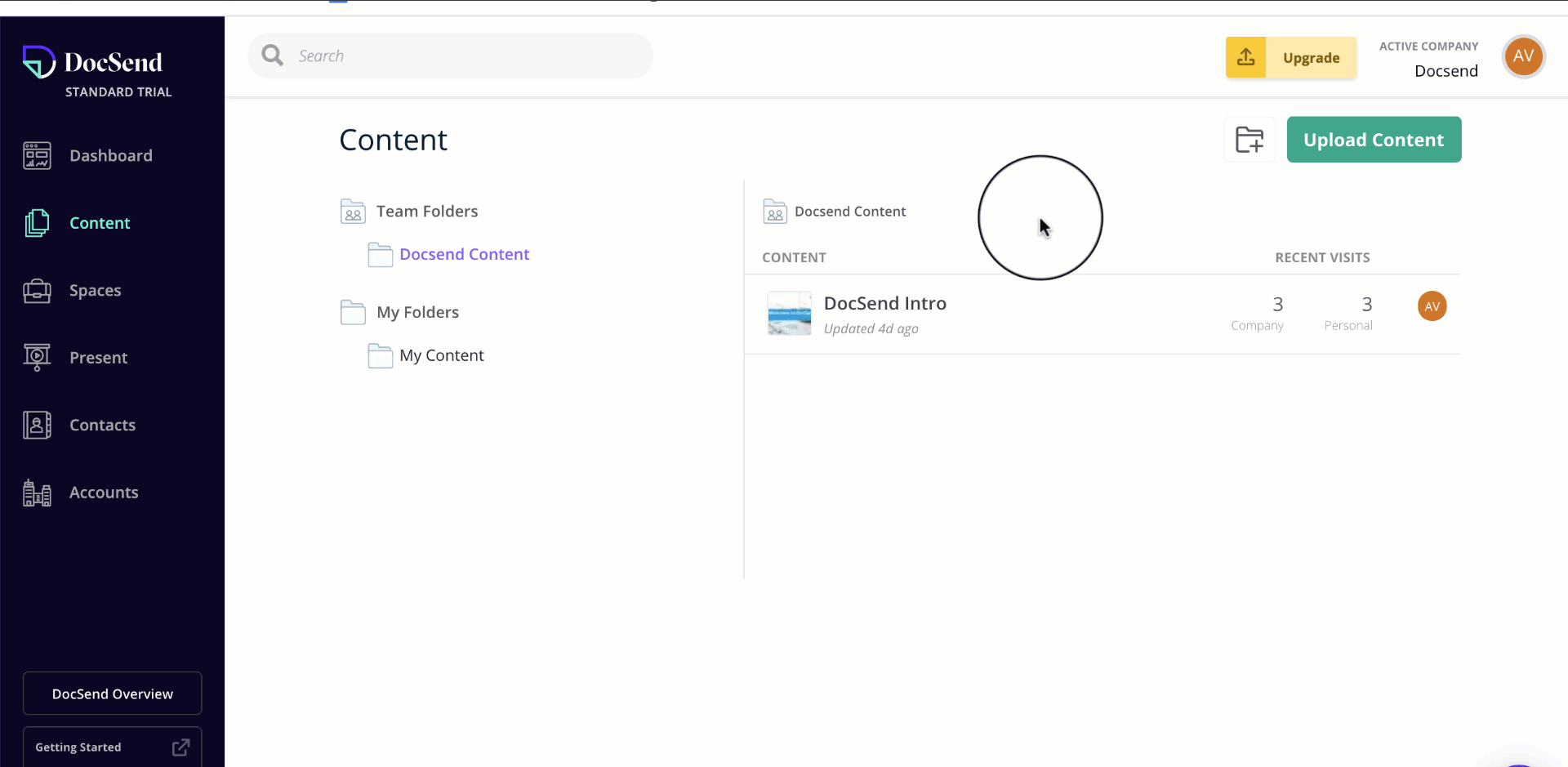Viewport: 1568px width, 767px height.
Task: Open the AV profile avatar in header
Action: click(x=1523, y=56)
